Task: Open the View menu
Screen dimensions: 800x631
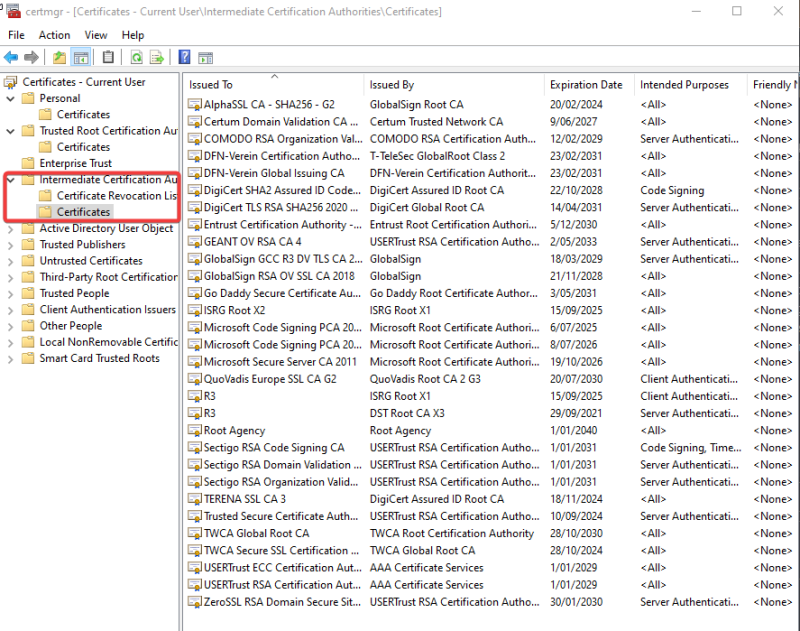Action: 96,35
